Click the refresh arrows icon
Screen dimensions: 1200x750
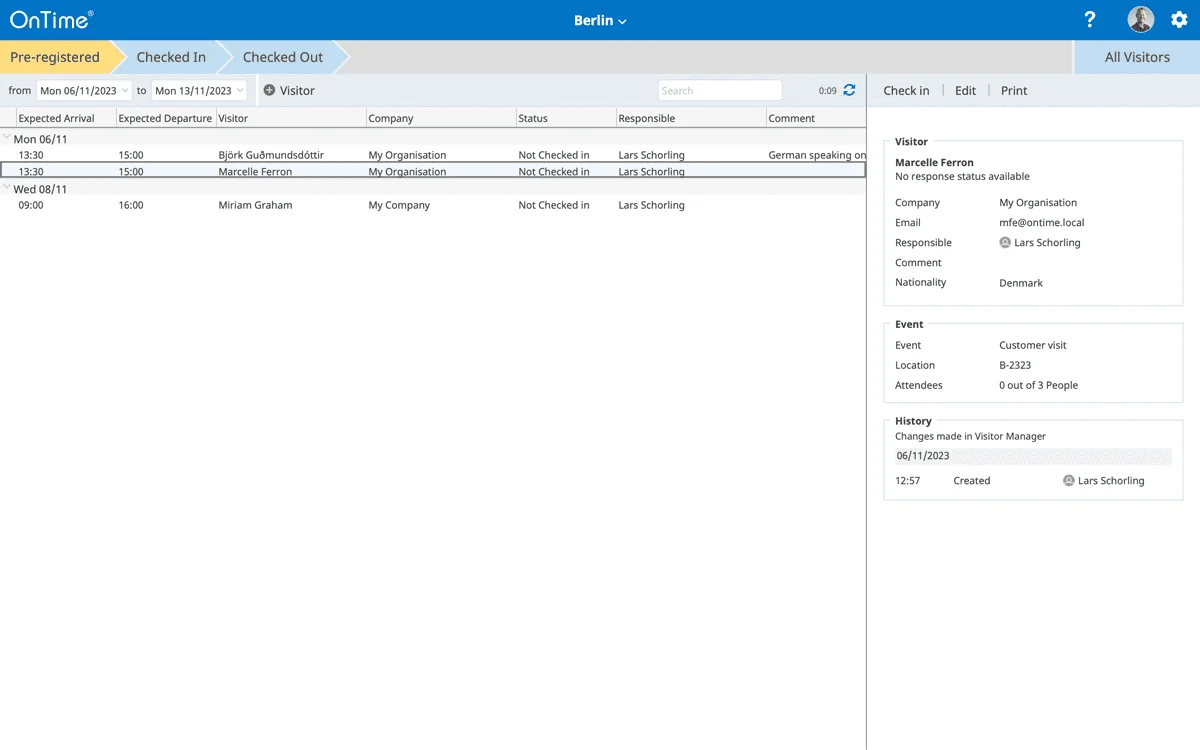849,90
